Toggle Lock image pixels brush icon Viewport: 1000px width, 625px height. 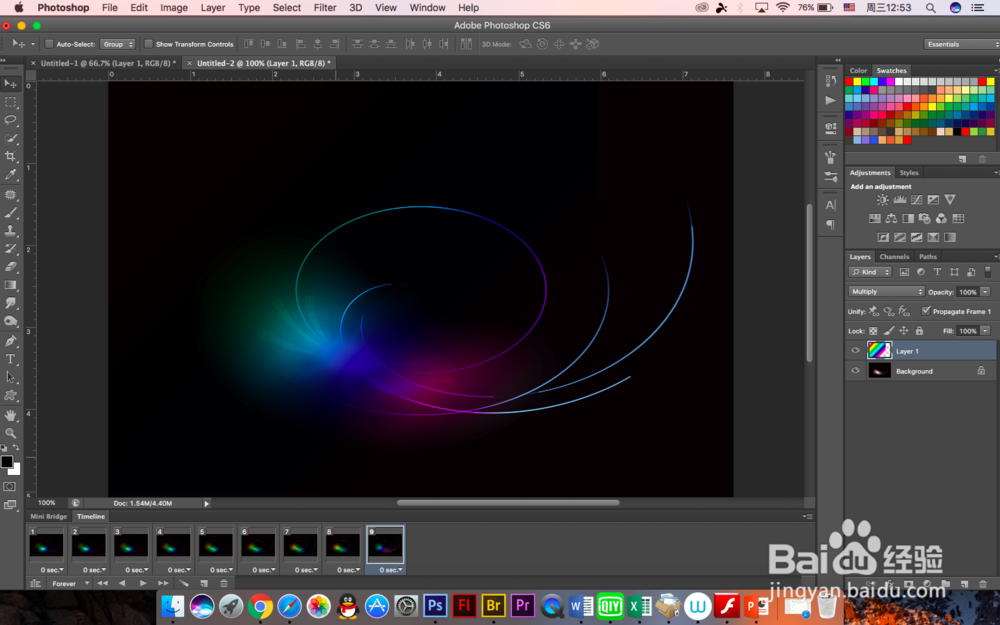(x=888, y=331)
